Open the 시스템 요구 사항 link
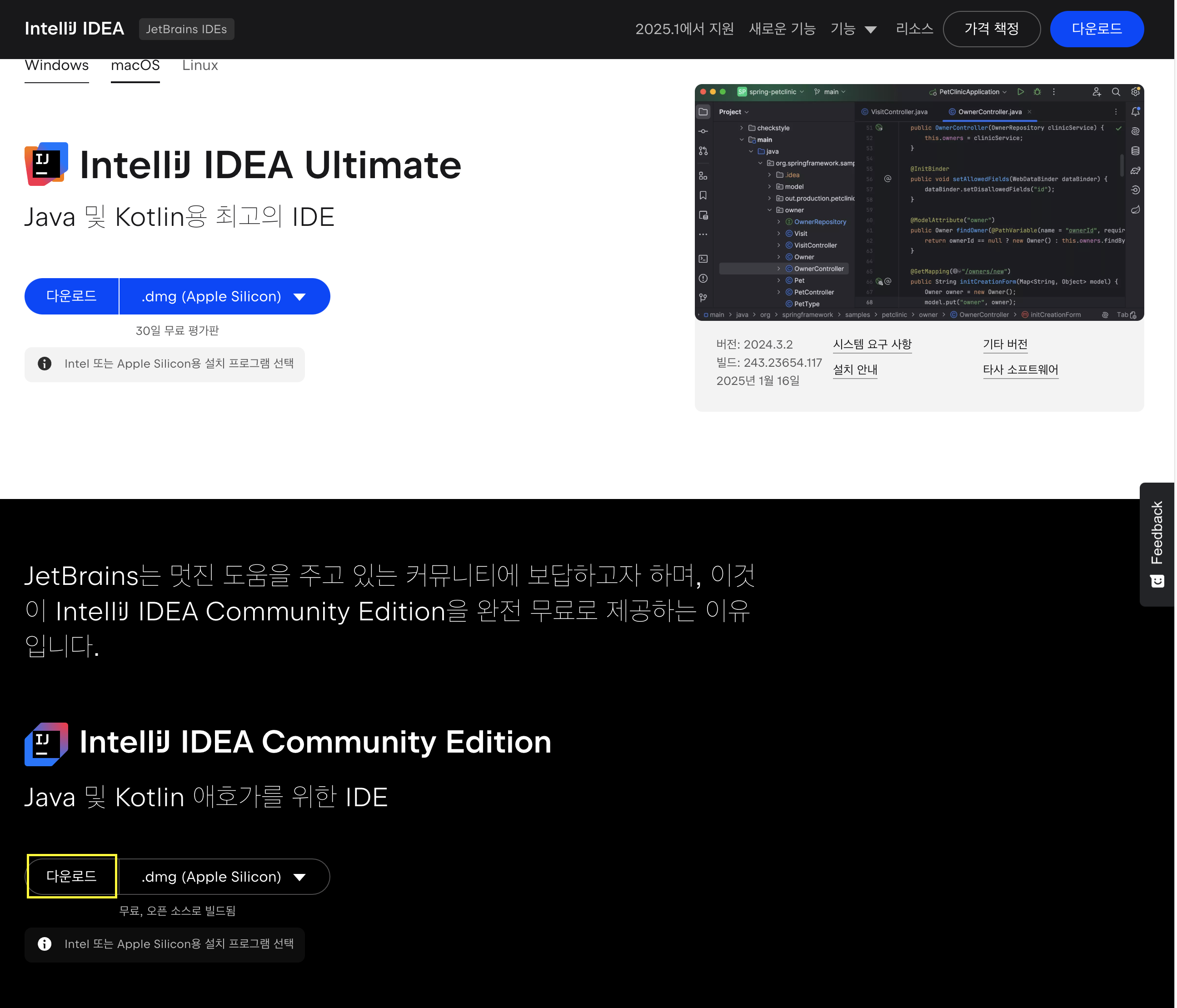 pos(872,344)
